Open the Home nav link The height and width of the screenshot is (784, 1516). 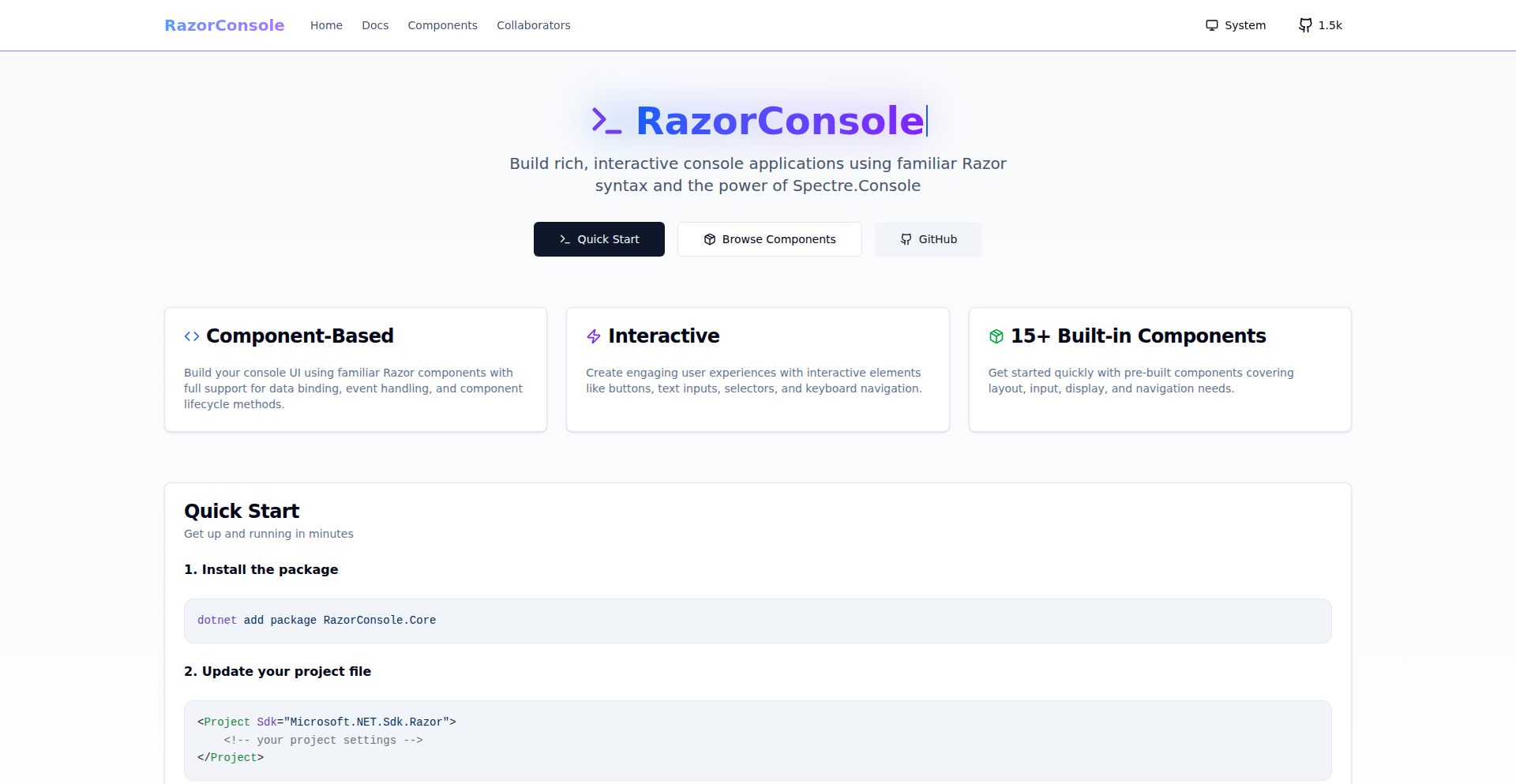(x=326, y=25)
